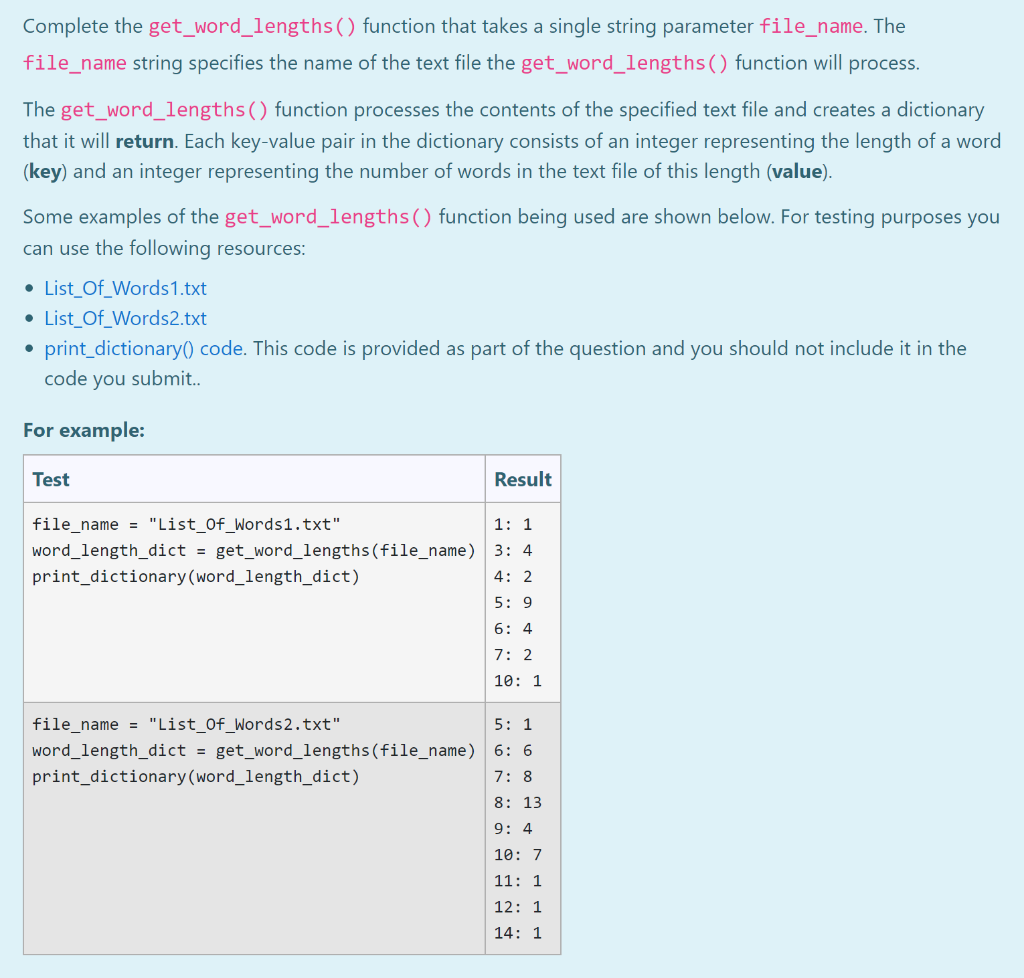
Task: Select the word_length_dict assignment in first example
Action: tap(253, 550)
